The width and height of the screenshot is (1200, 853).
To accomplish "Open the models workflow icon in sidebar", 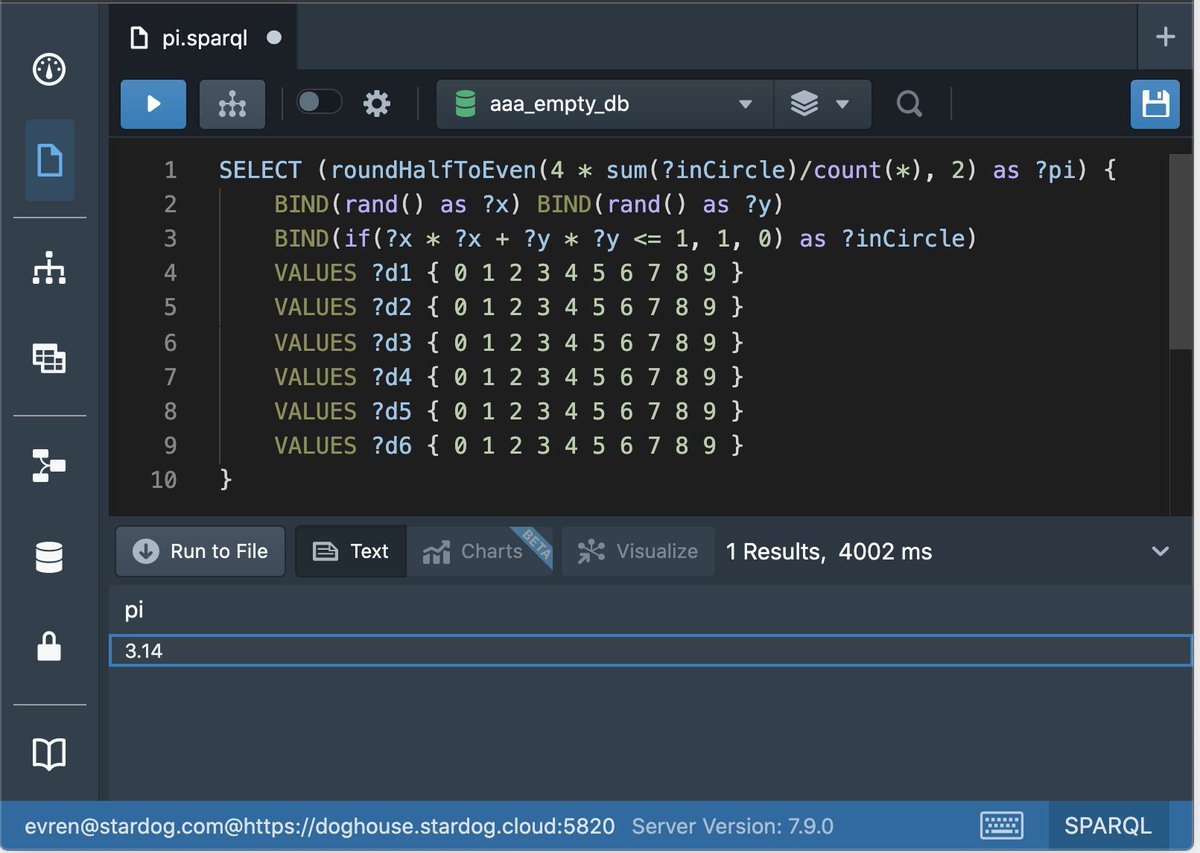I will [49, 465].
